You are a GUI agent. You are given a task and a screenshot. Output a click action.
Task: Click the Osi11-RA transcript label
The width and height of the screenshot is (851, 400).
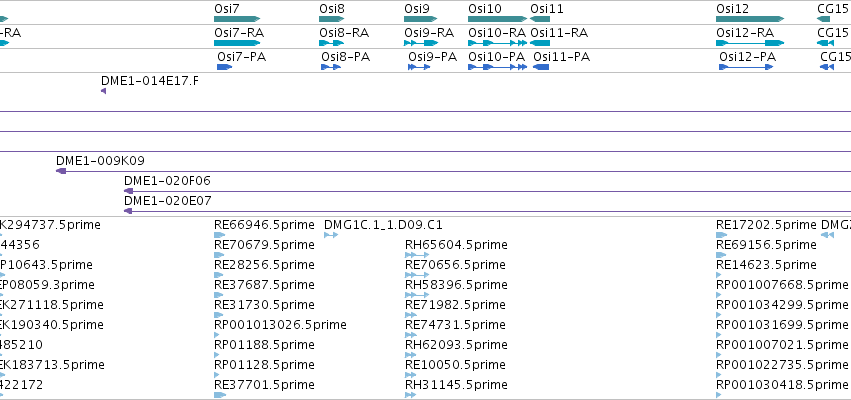point(559,33)
